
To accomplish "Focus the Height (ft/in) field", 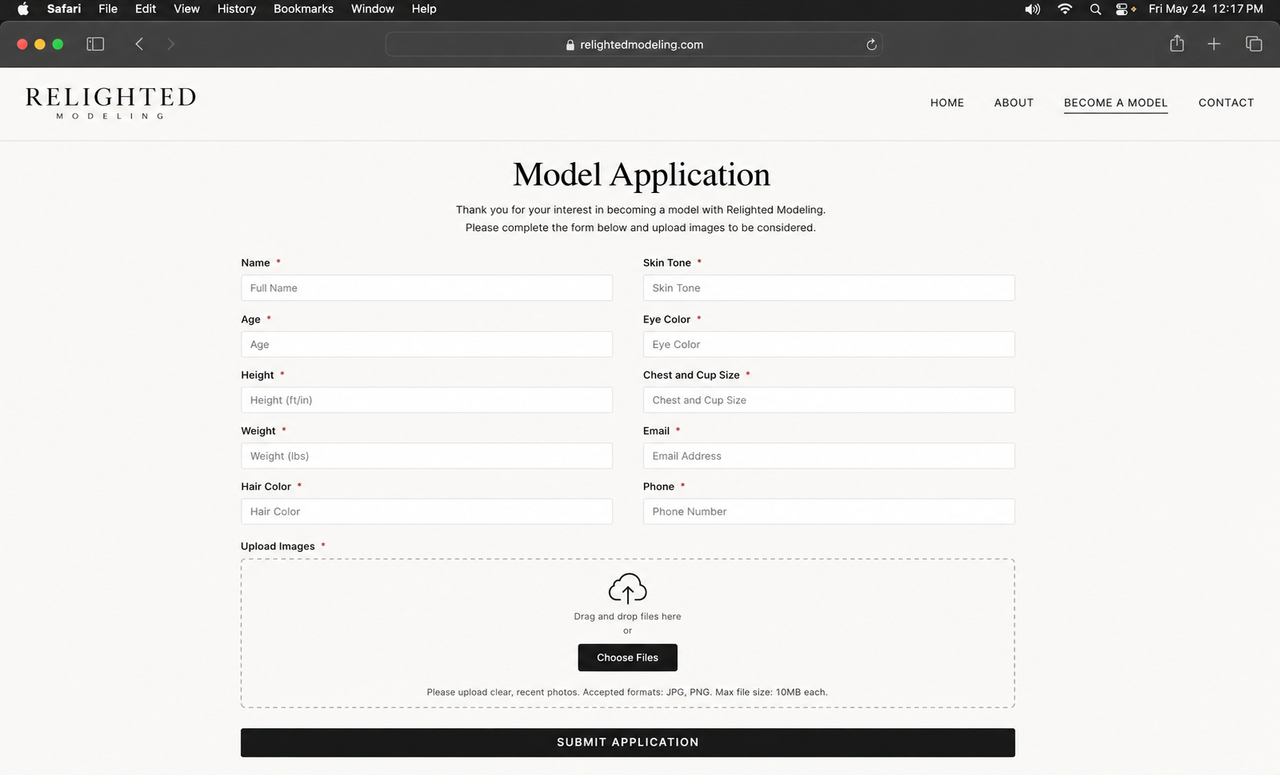I will [427, 400].
